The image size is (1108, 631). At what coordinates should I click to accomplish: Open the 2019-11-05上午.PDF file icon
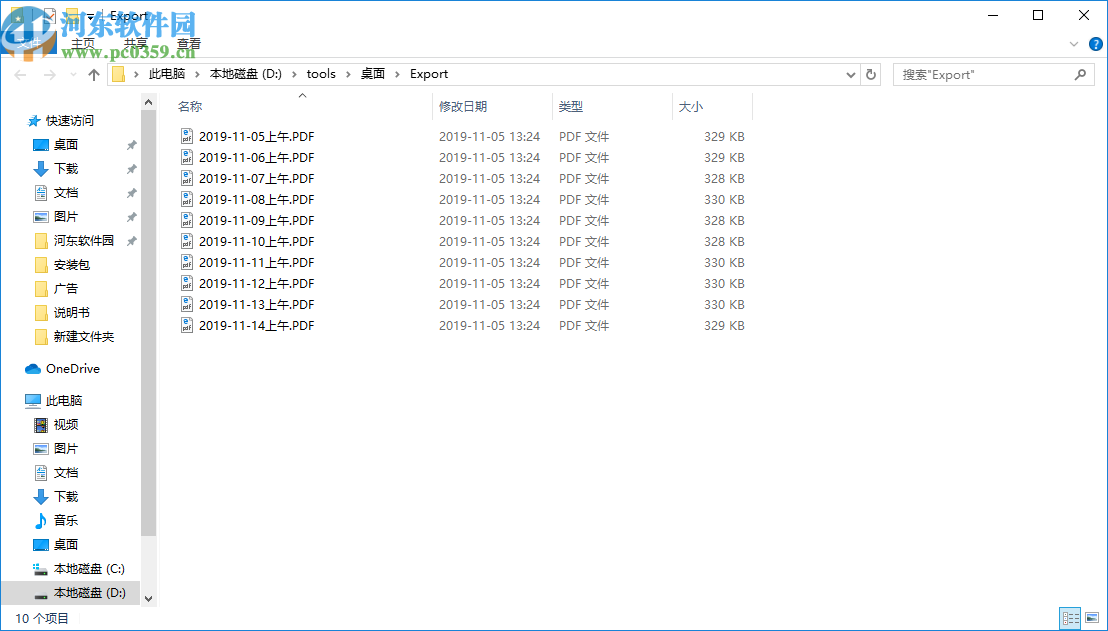click(x=187, y=136)
